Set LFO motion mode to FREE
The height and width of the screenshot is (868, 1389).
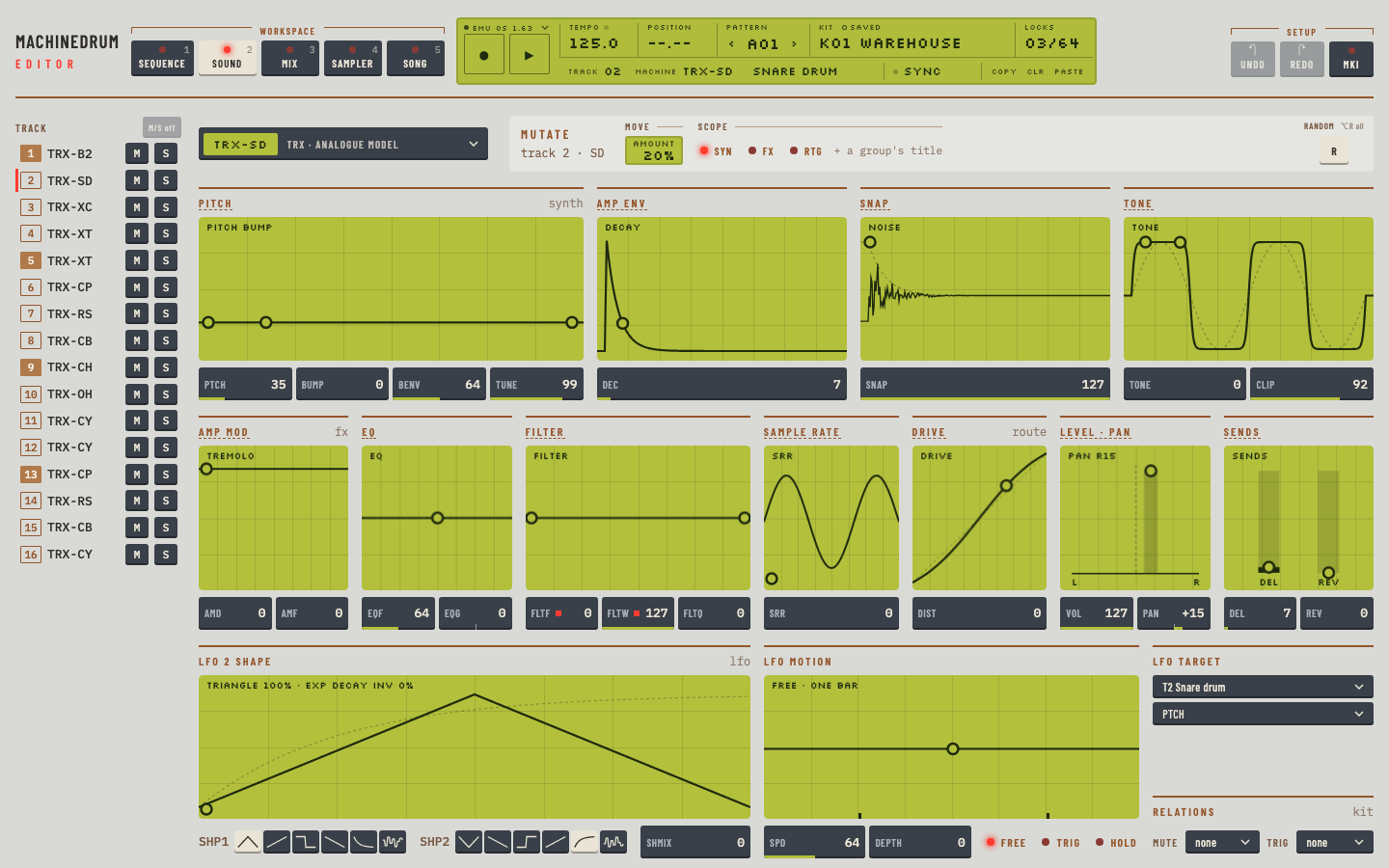tap(1005, 843)
